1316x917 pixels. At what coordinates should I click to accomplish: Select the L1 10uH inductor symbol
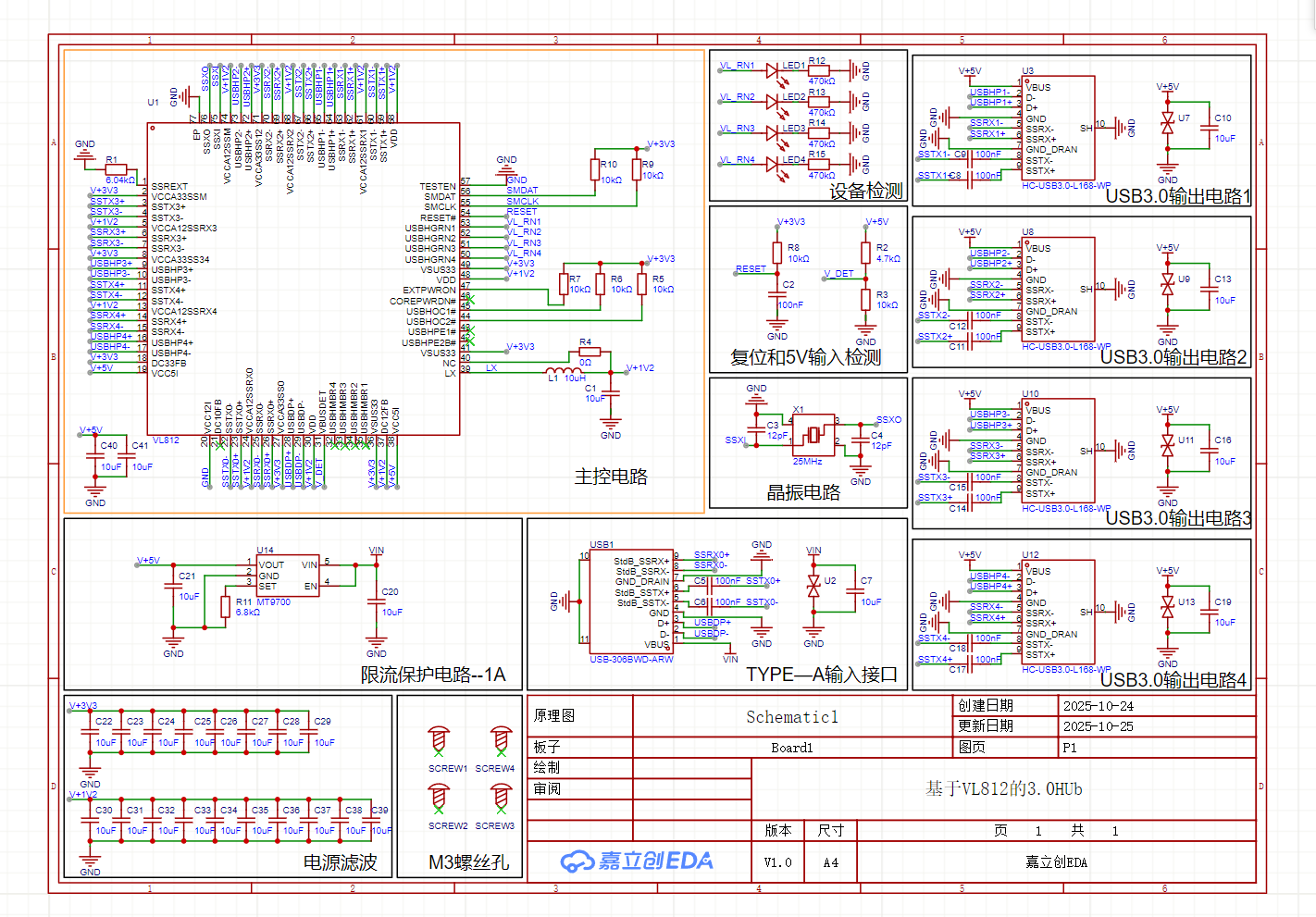coord(565,371)
